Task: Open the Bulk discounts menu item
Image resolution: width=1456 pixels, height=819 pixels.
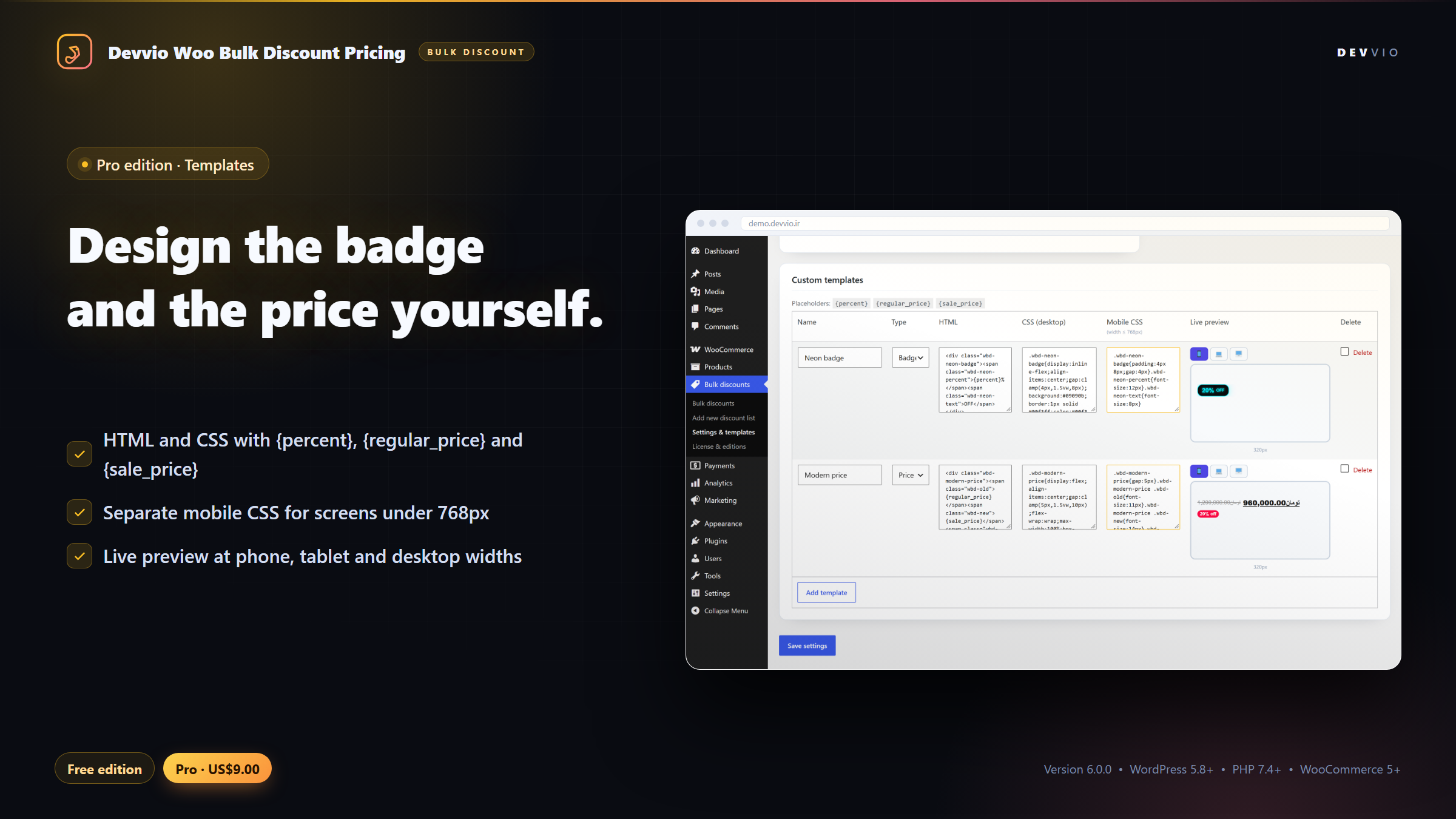Action: [727, 385]
